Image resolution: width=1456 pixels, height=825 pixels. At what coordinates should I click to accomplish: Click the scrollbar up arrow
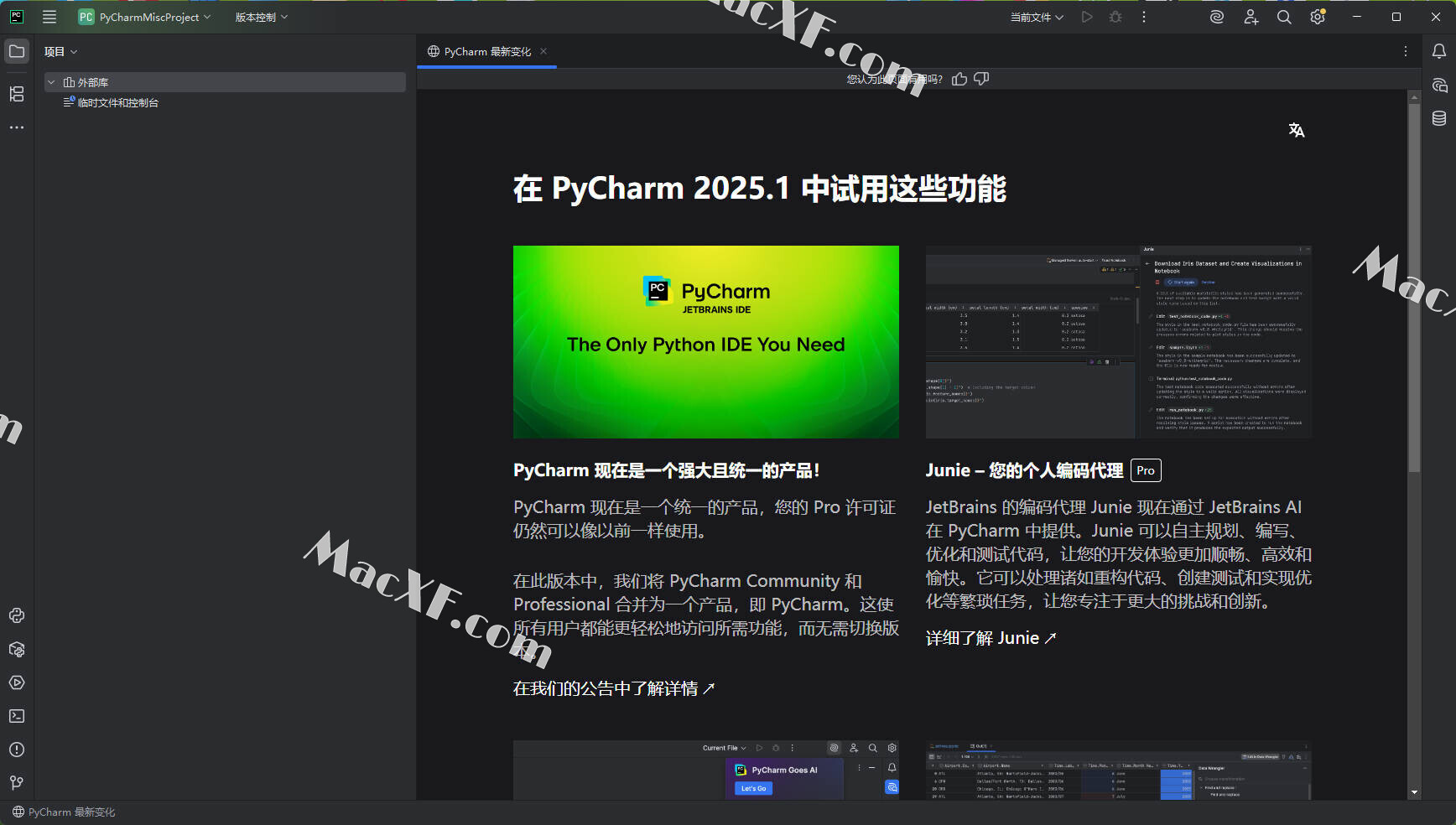pos(1414,97)
